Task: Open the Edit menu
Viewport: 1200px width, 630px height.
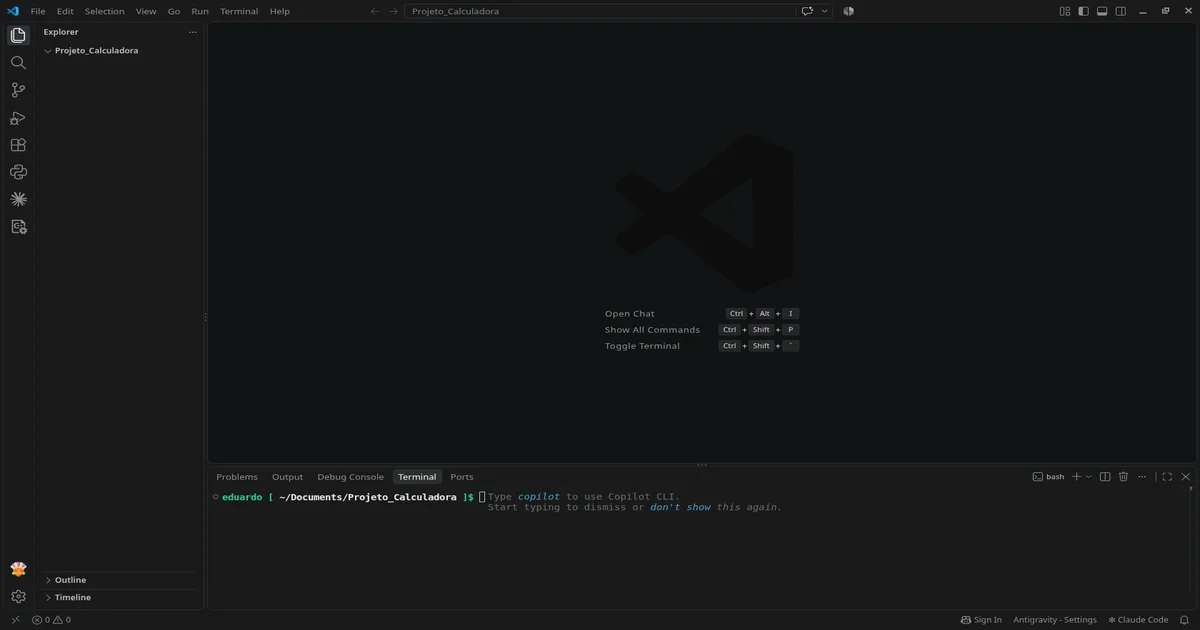Action: [65, 11]
